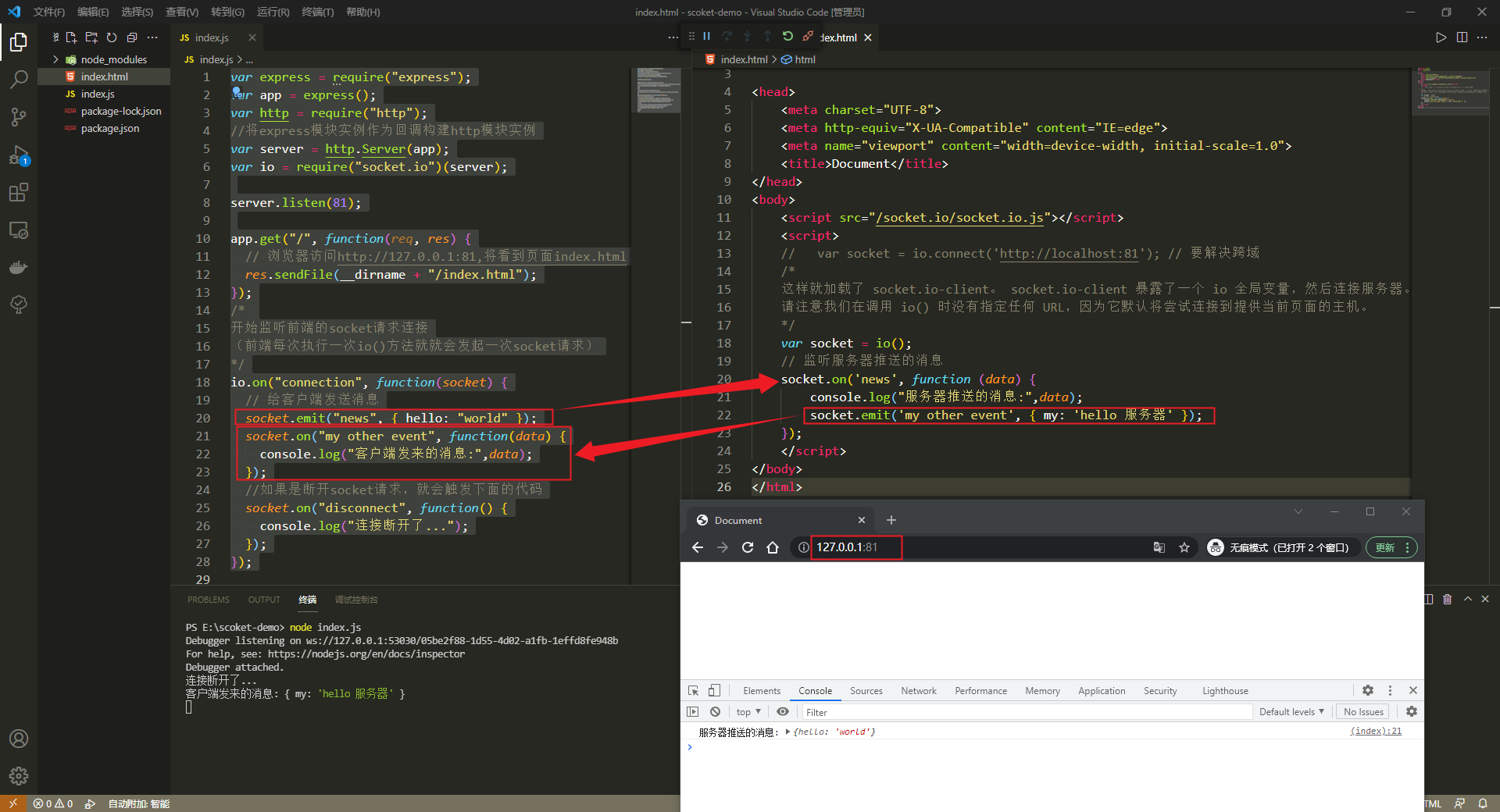Click the No Issues button in DevTools
1500x812 pixels.
pyautogui.click(x=1364, y=712)
